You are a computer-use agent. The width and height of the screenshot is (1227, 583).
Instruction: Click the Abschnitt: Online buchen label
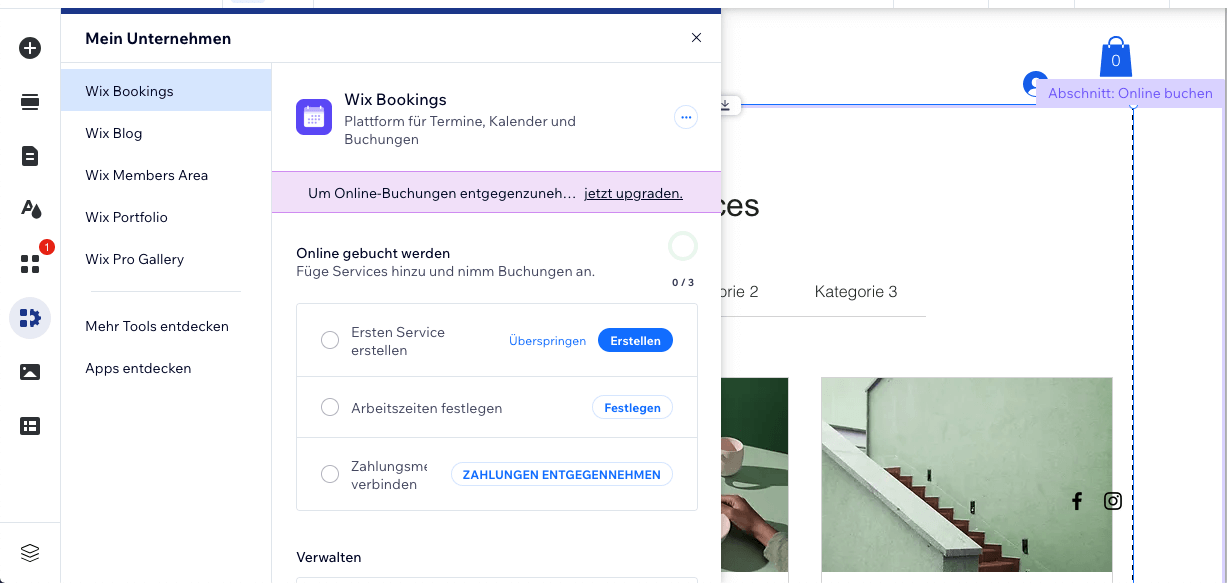[1130, 93]
